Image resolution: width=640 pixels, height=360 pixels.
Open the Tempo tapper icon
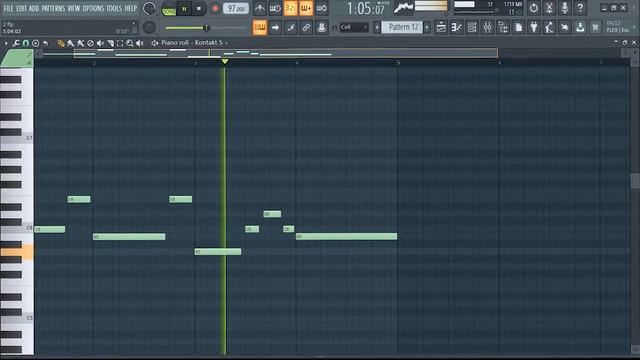[x=549, y=27]
